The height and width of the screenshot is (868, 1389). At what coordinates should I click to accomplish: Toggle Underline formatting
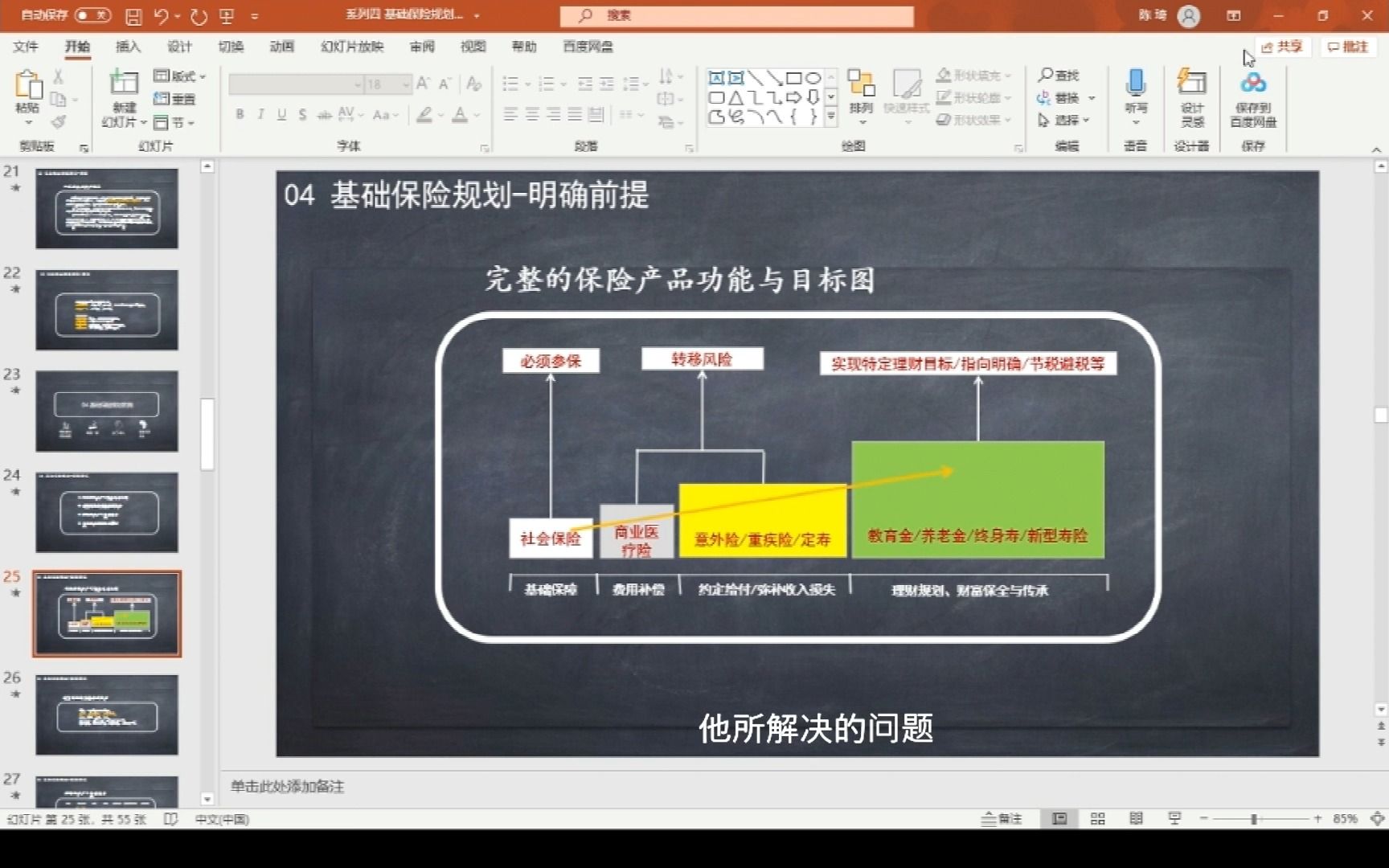(281, 115)
